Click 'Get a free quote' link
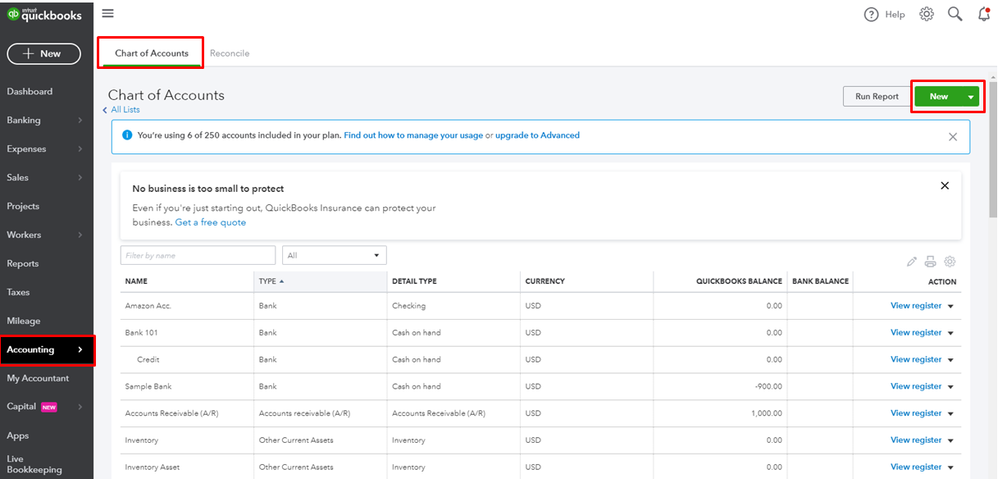 tap(211, 223)
